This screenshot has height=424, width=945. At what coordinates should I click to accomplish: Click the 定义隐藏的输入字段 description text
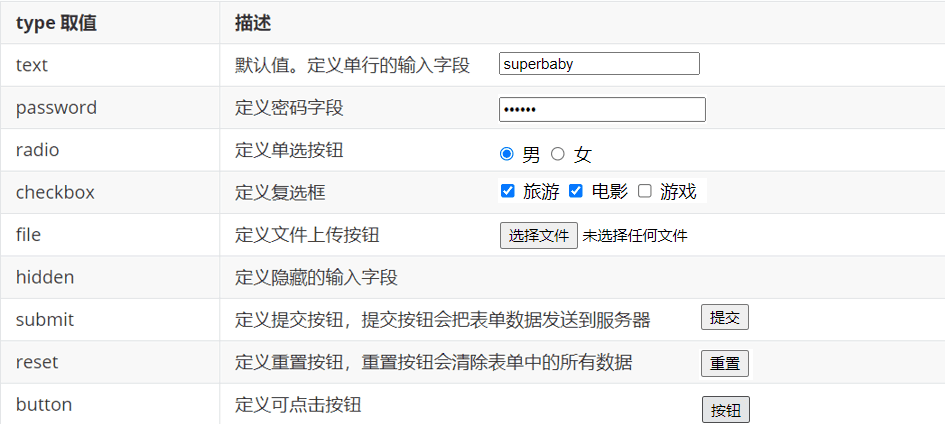pos(316,278)
